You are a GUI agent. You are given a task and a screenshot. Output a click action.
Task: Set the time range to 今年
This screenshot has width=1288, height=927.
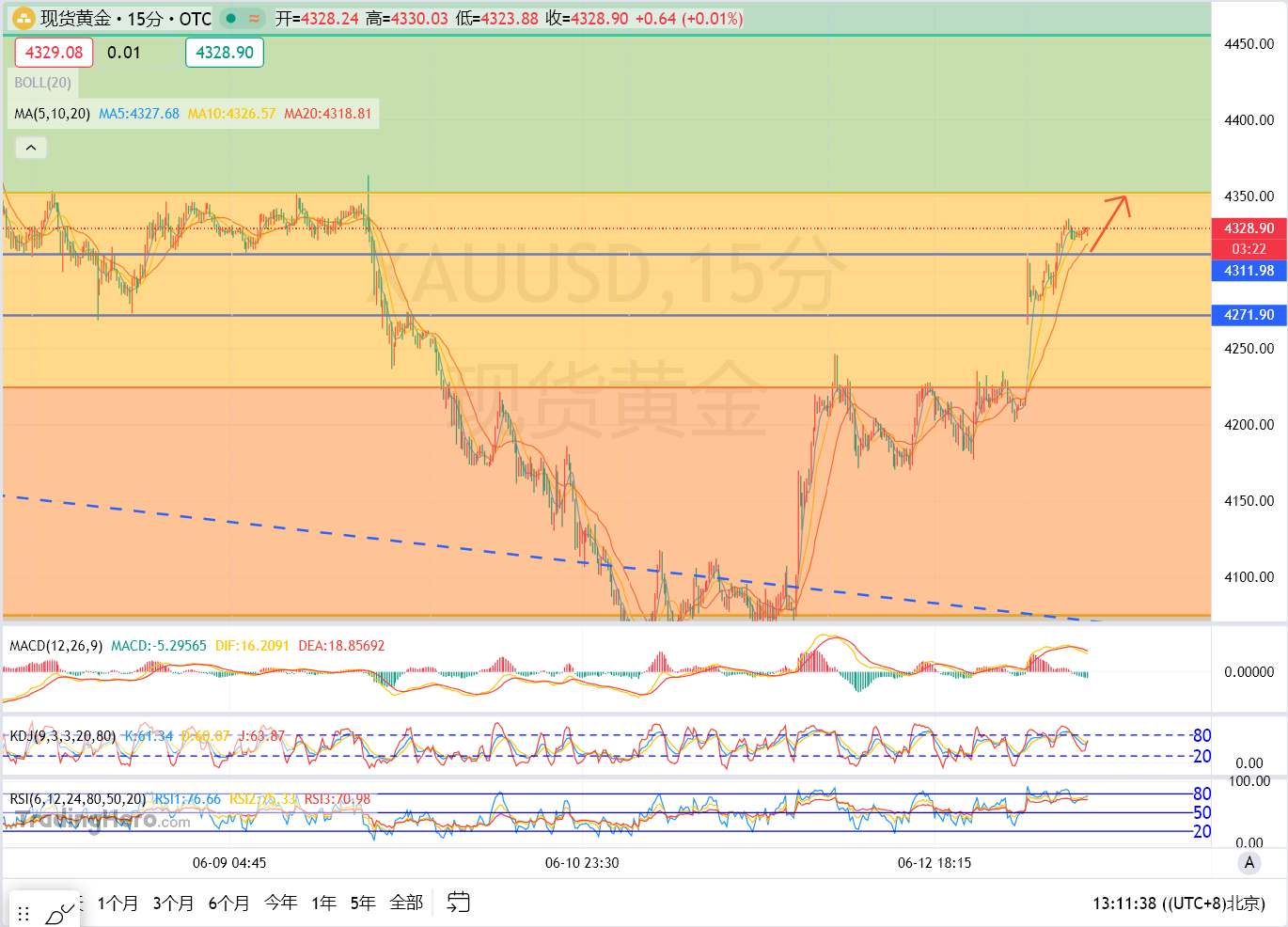click(281, 903)
